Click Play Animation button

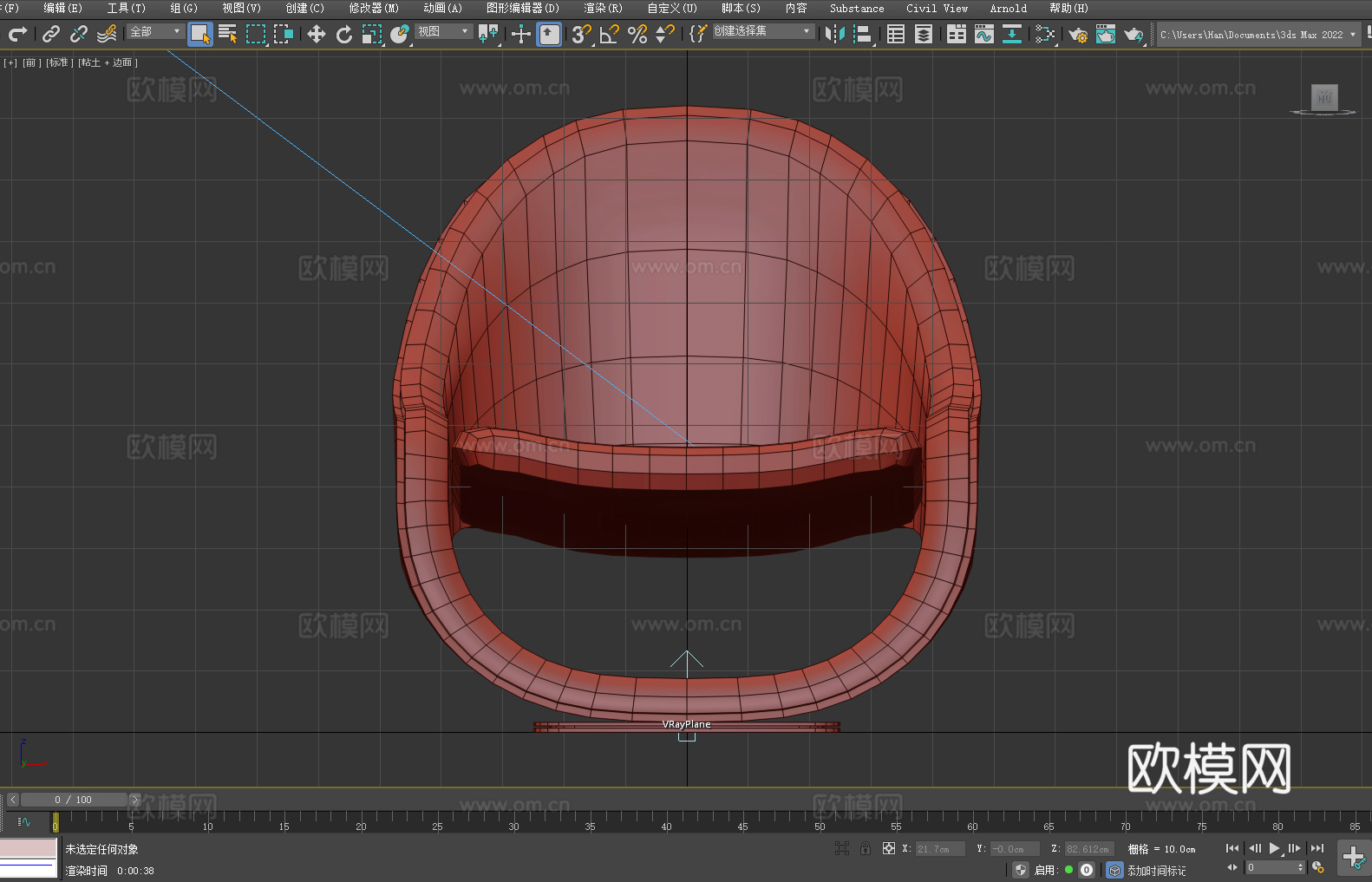point(1275,848)
